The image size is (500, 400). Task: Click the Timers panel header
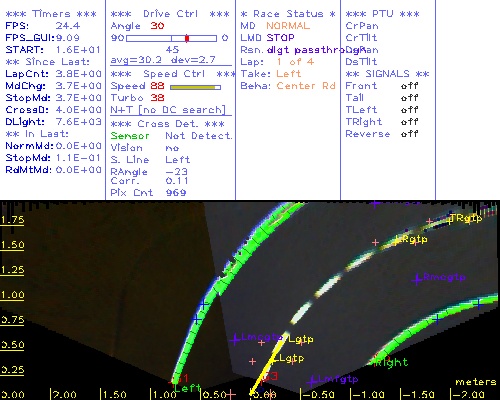(51, 14)
